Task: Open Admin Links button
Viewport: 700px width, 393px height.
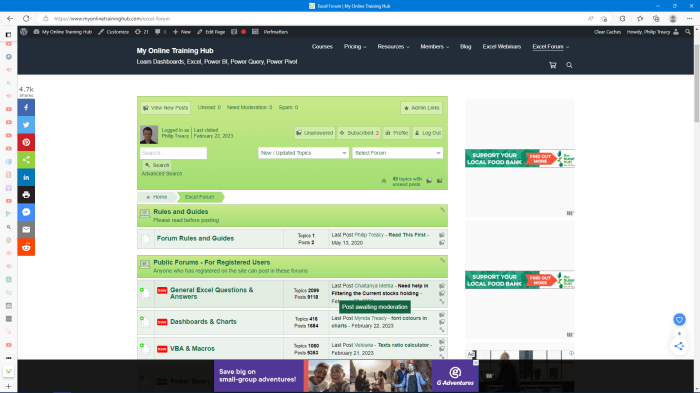Action: point(421,108)
